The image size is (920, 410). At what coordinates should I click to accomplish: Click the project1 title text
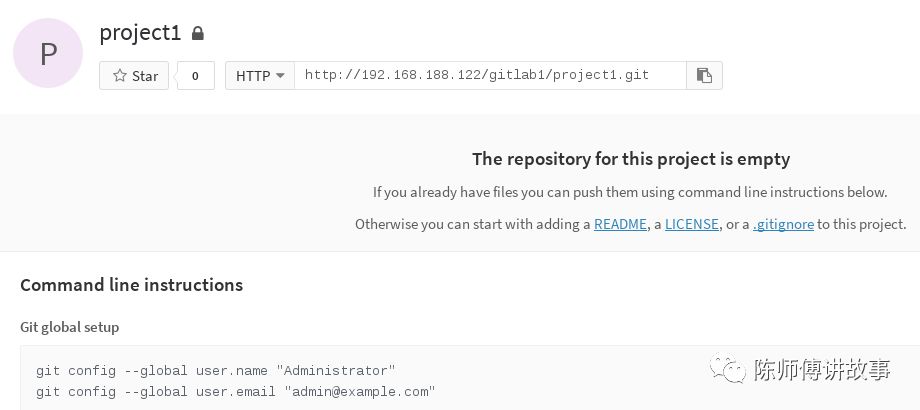pos(140,32)
